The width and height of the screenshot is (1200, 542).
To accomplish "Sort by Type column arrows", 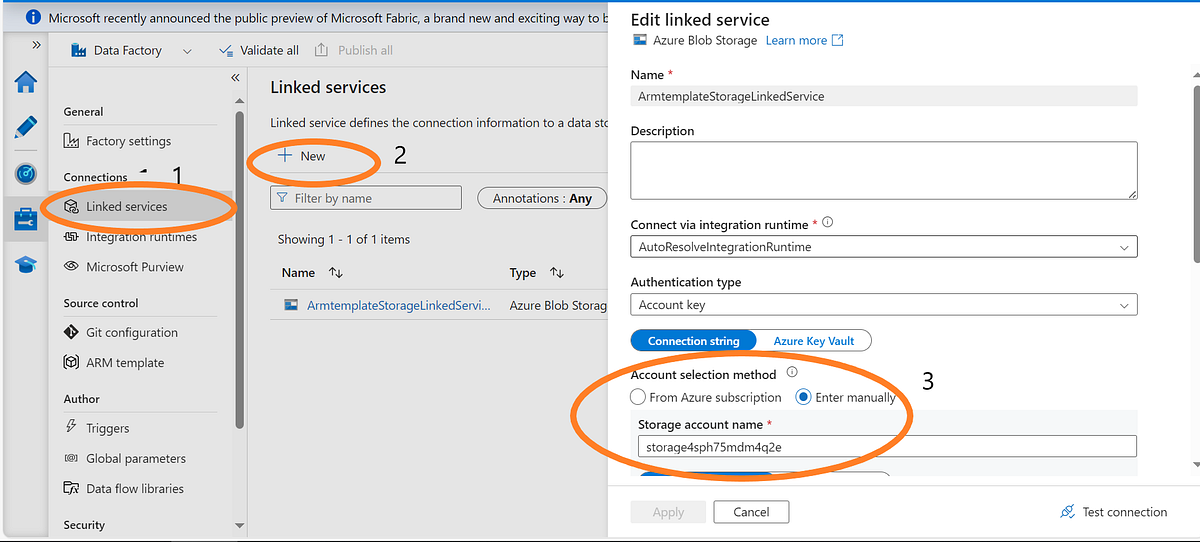I will (557, 273).
